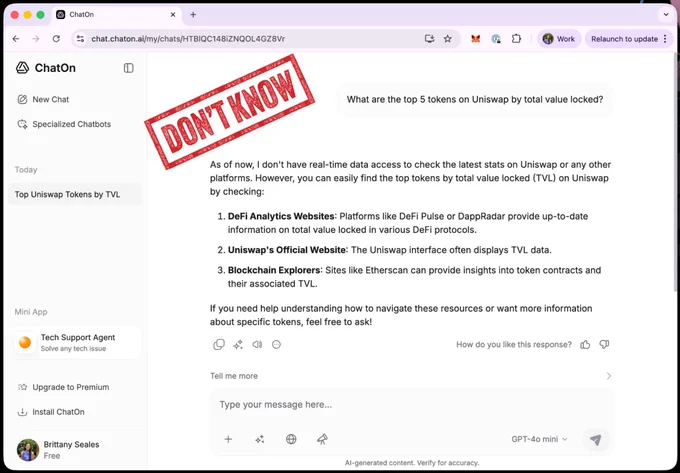The height and width of the screenshot is (473, 680).
Task: Click the sparkle prompt enhancer icon in message box
Action: [x=259, y=439]
